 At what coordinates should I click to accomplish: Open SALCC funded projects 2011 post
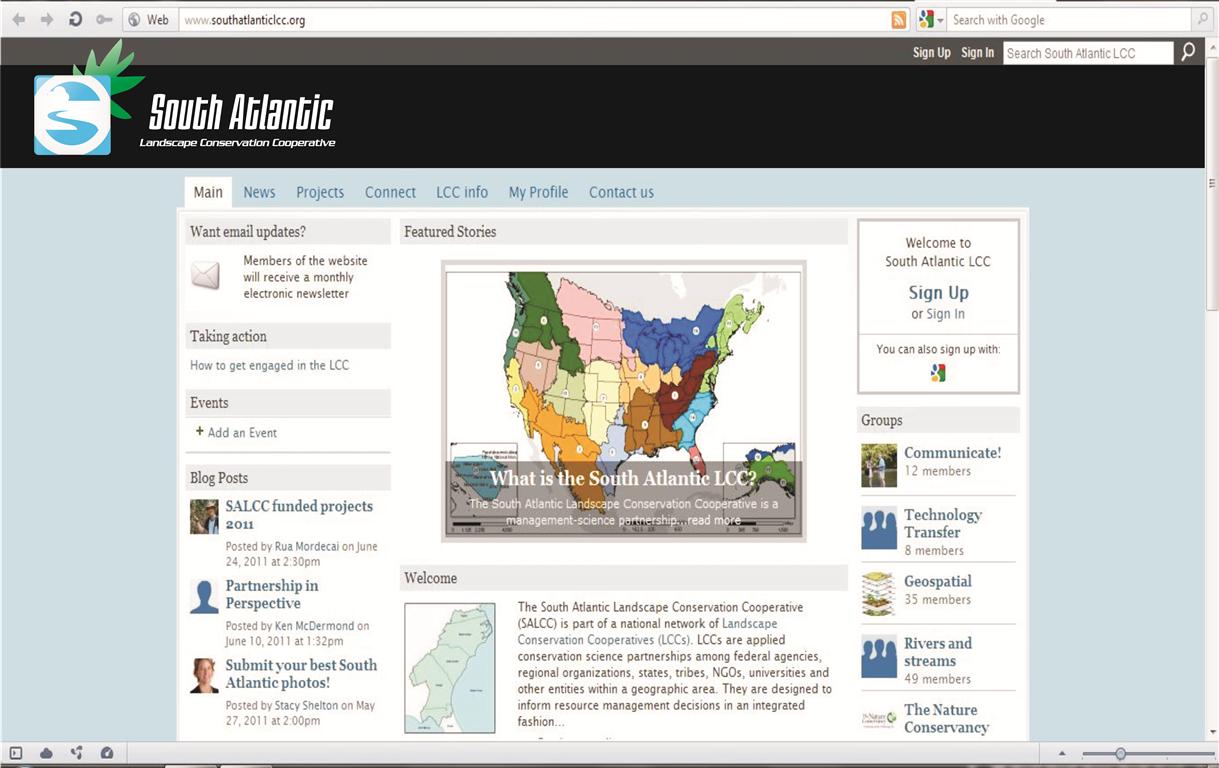coord(299,515)
